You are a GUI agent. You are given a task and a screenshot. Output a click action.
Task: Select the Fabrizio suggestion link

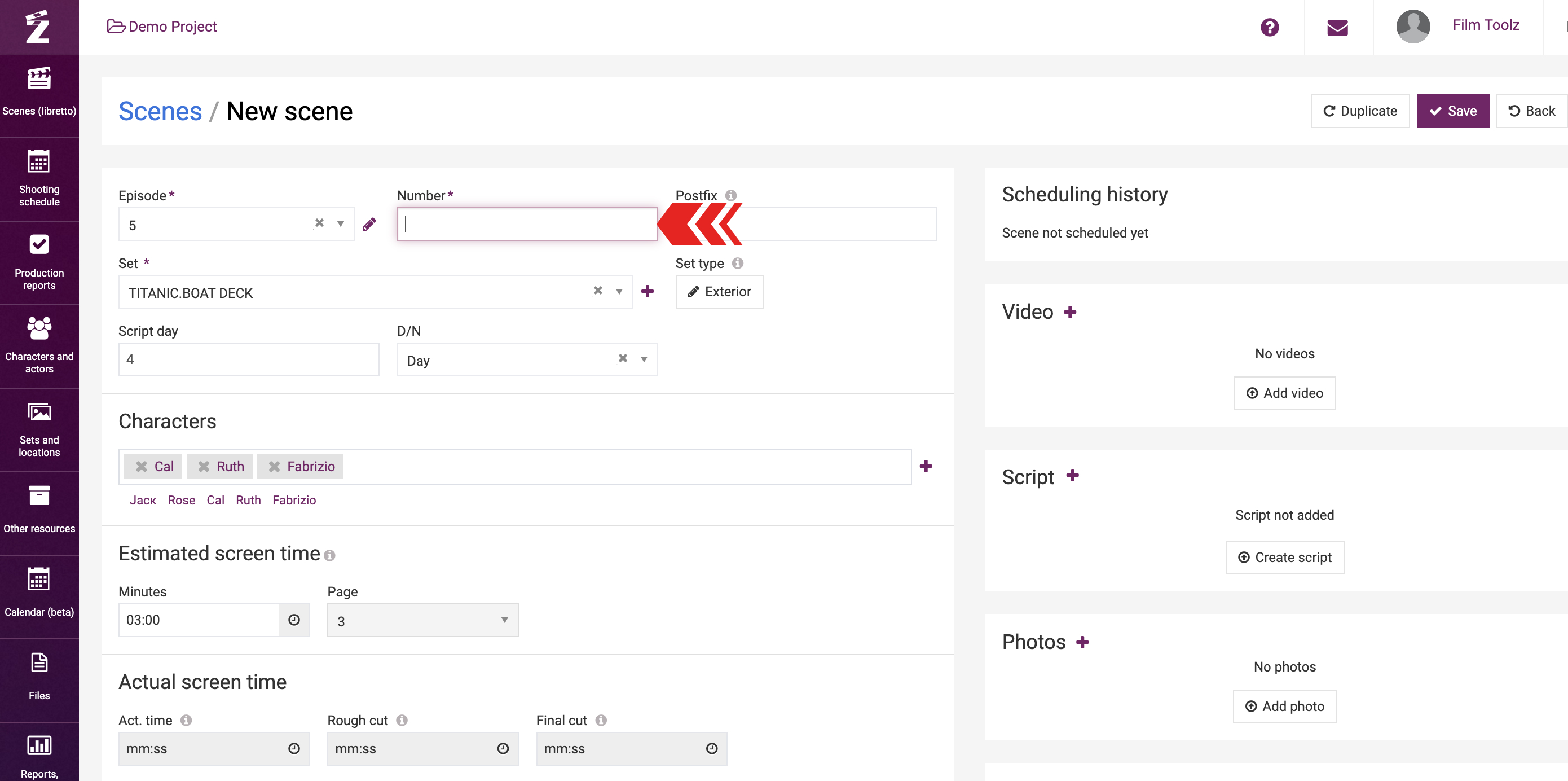point(294,500)
